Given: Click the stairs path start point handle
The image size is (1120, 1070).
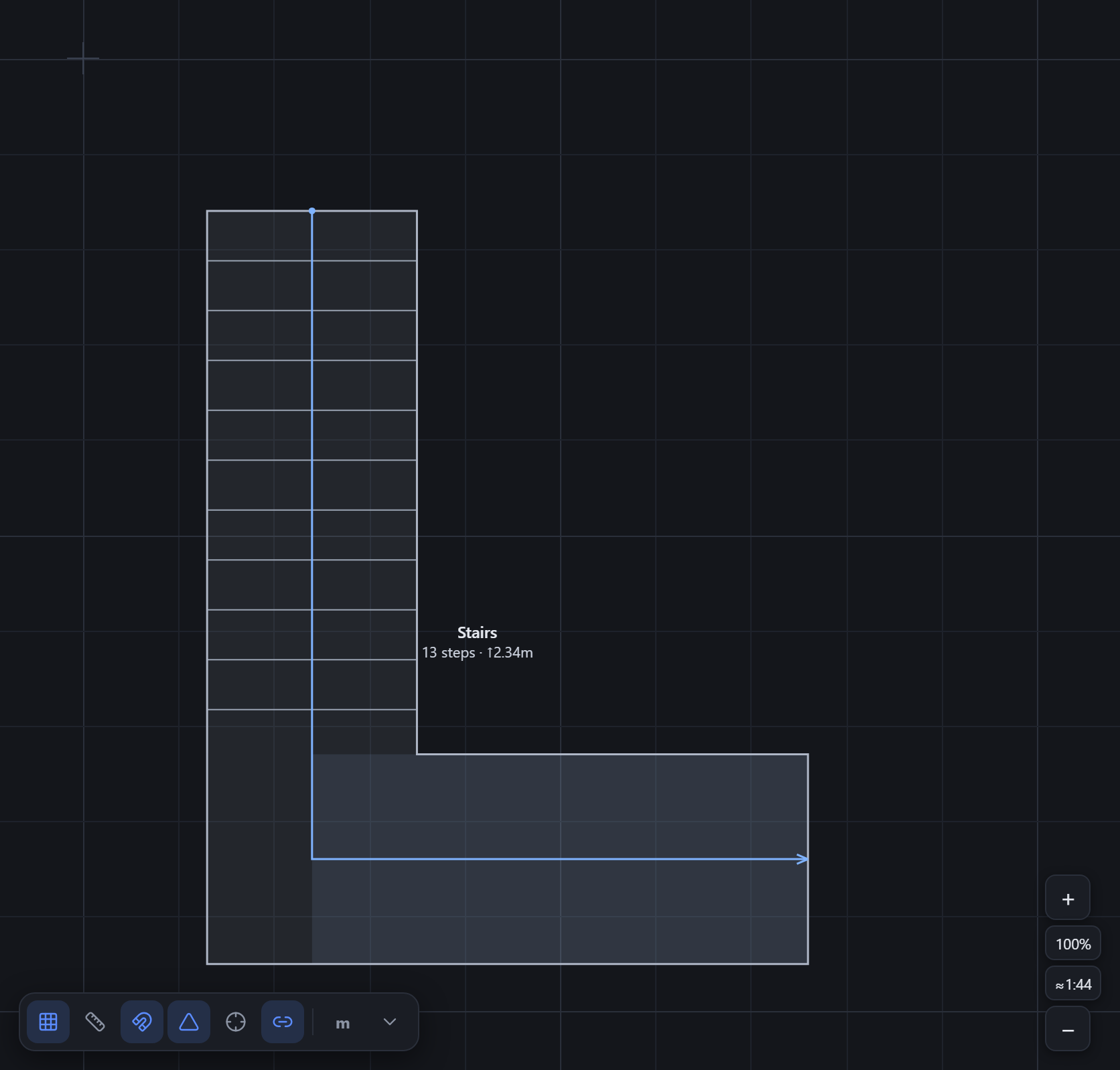Looking at the screenshot, I should (x=312, y=211).
